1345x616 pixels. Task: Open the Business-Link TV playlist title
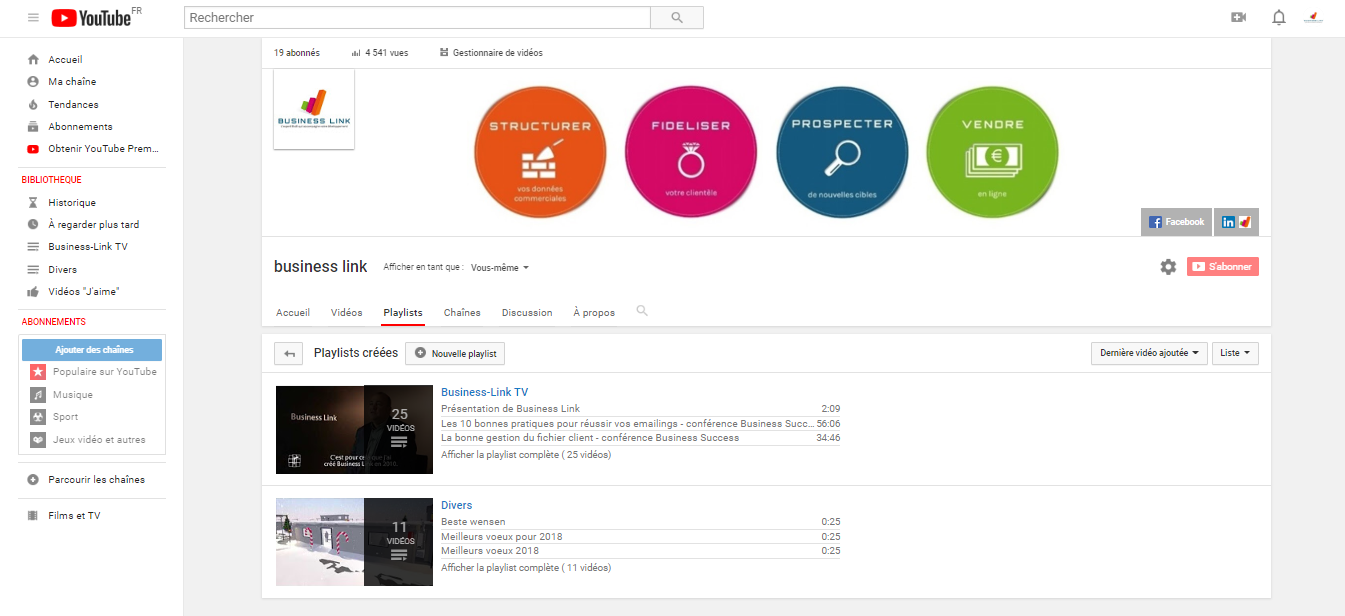[484, 393]
